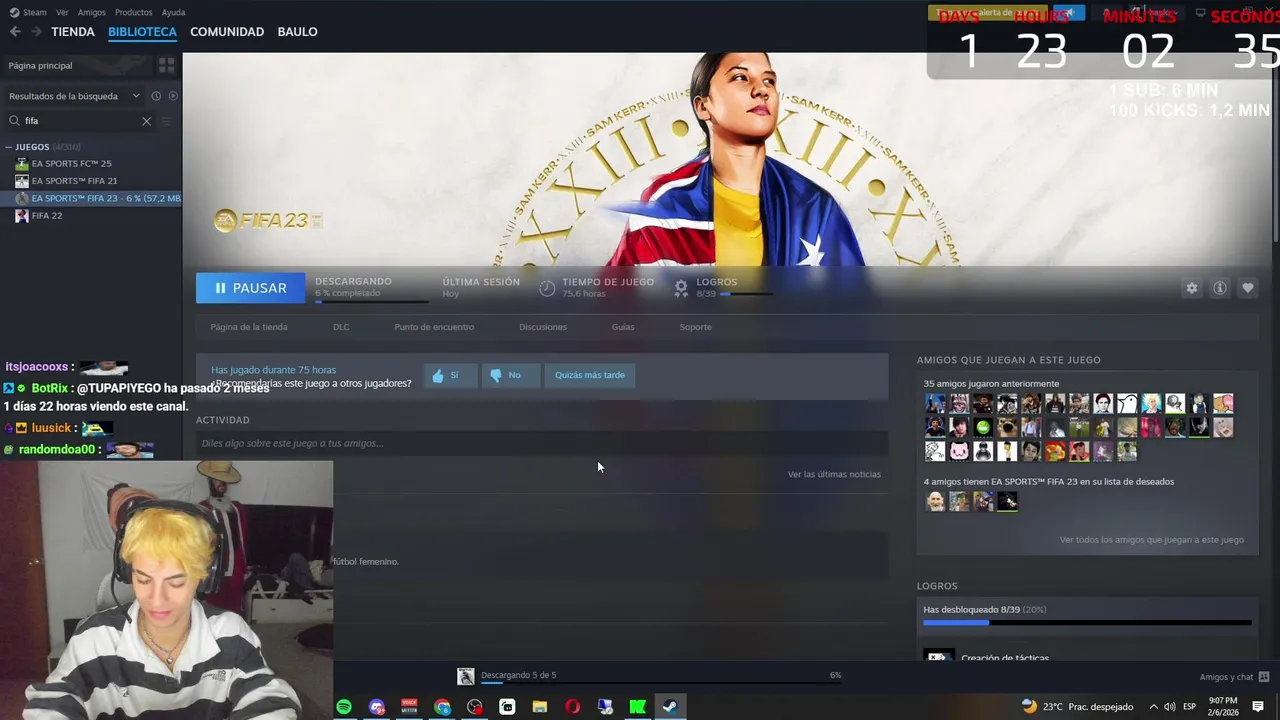Click the LOGROS achievements progress bar
This screenshot has width=1280, height=720.
coord(1087,623)
